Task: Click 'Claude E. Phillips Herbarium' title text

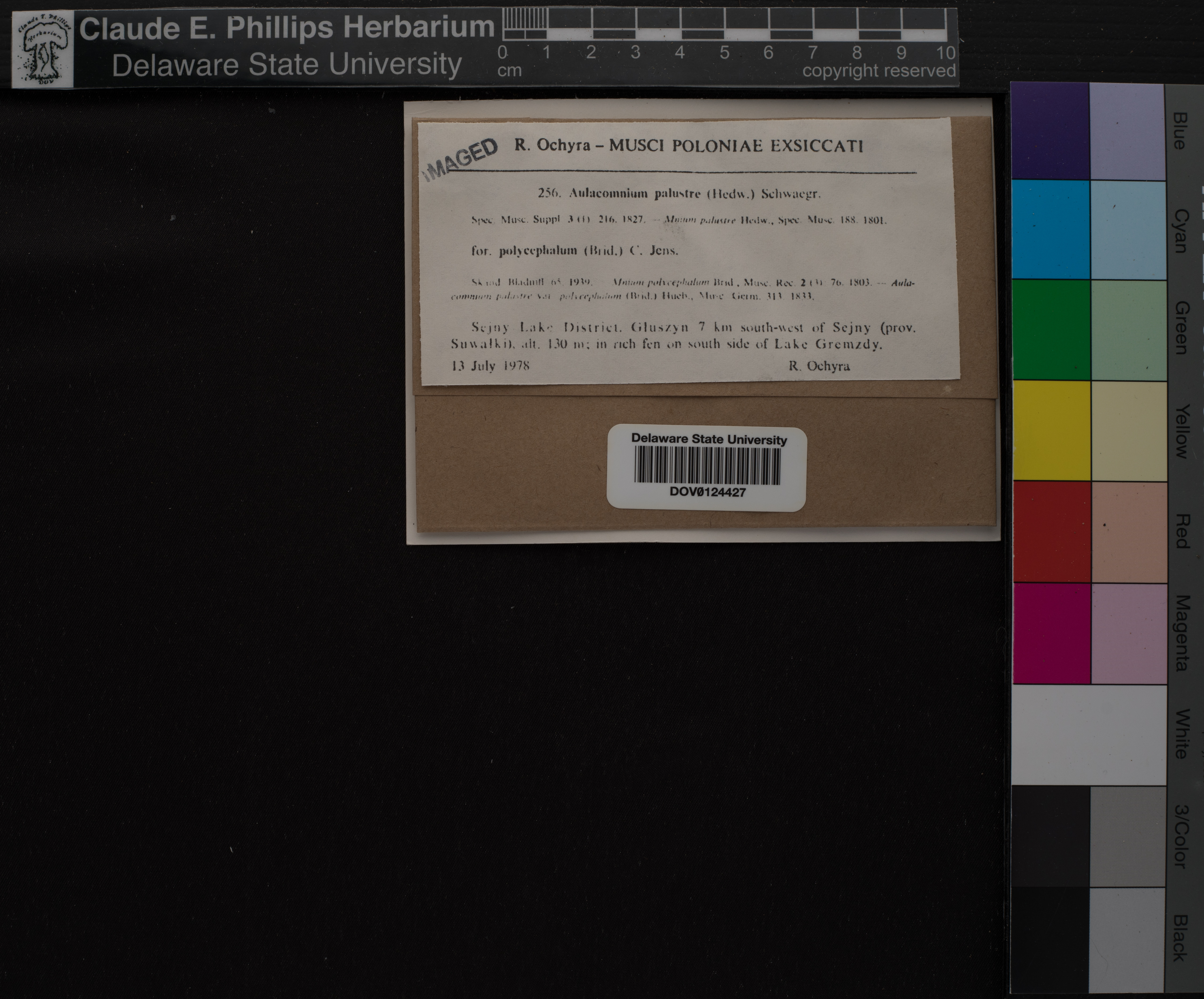Action: click(287, 28)
